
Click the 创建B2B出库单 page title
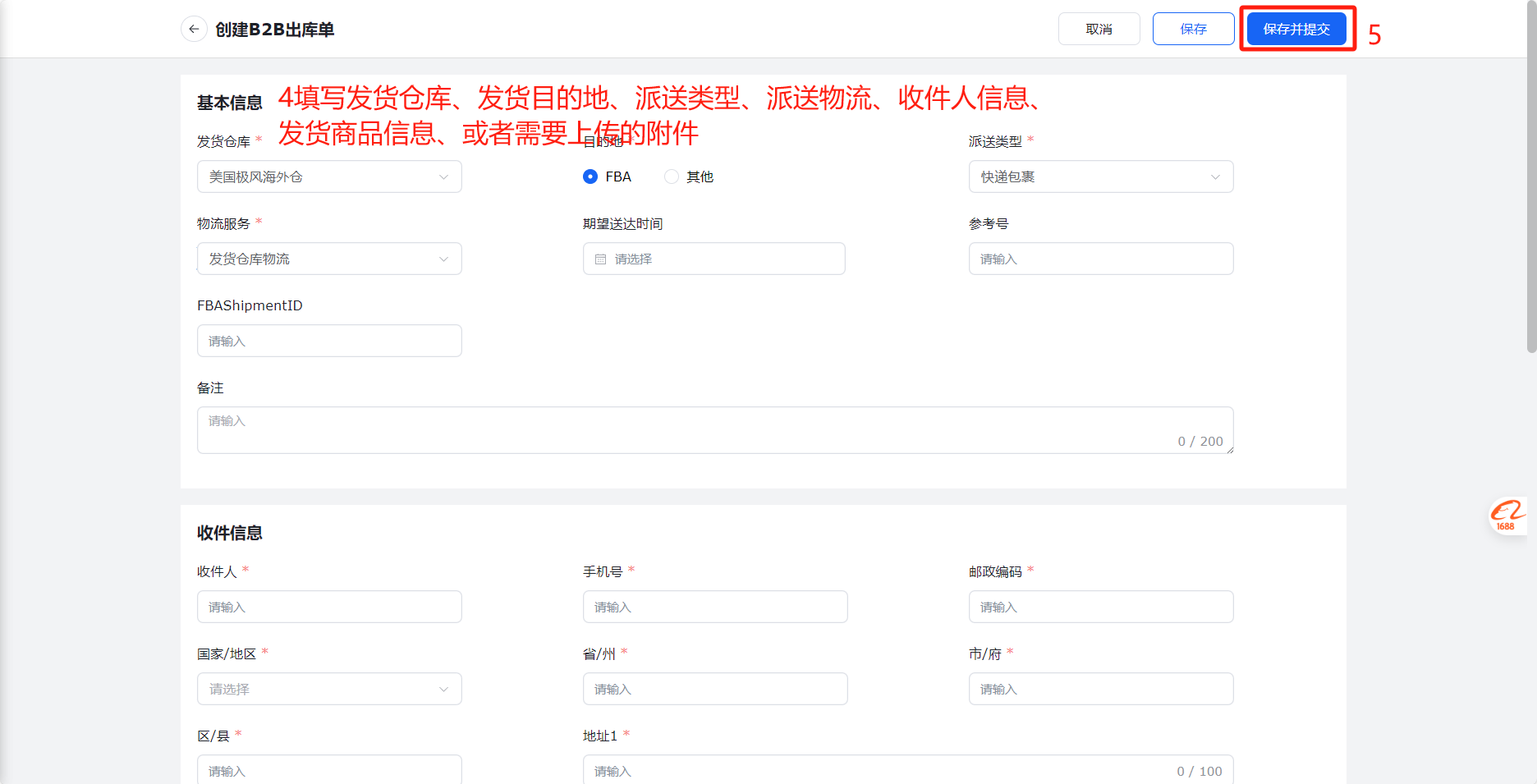click(274, 30)
